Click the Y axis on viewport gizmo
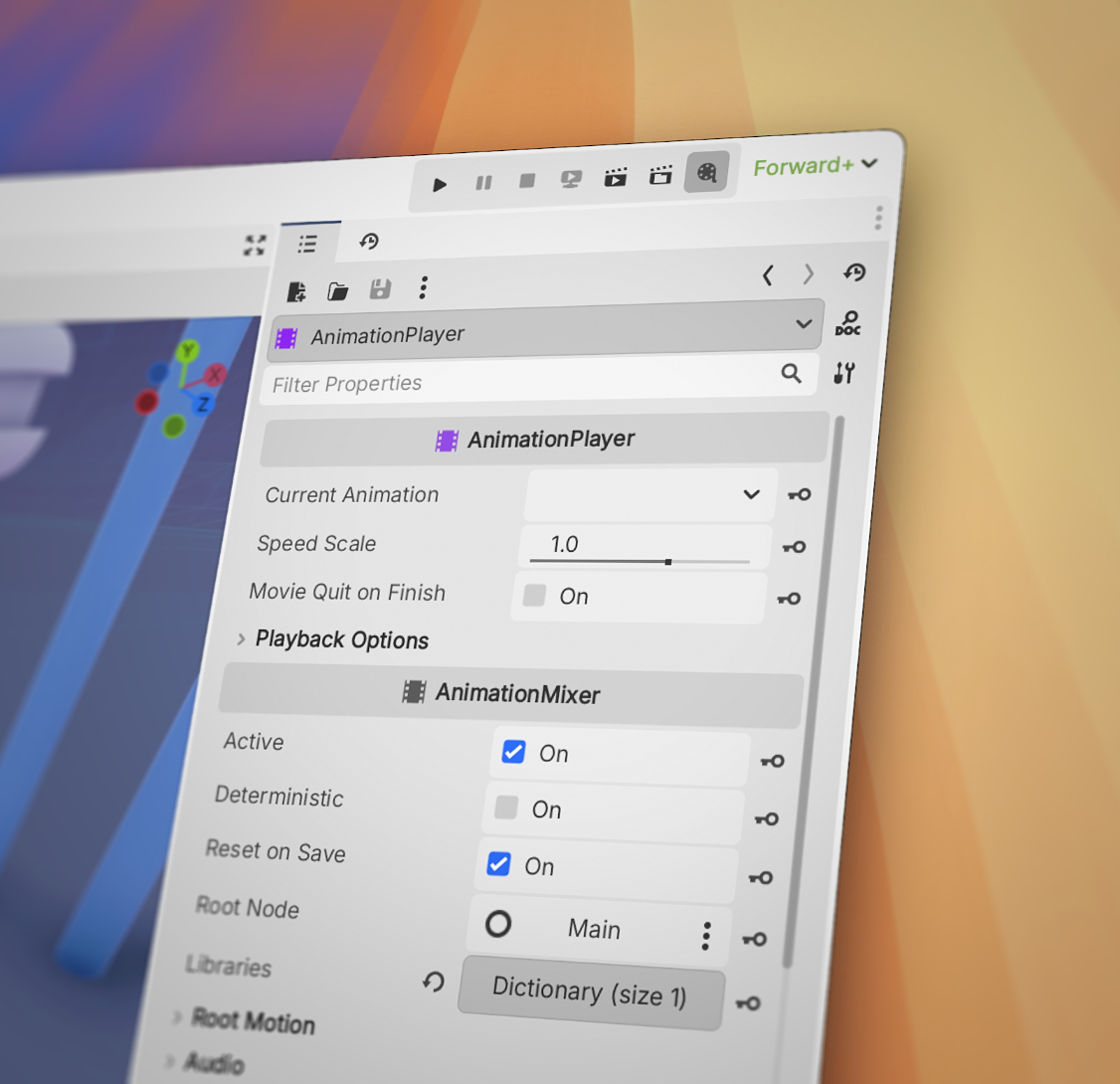Screen dimensions: 1120x1084 [188, 351]
